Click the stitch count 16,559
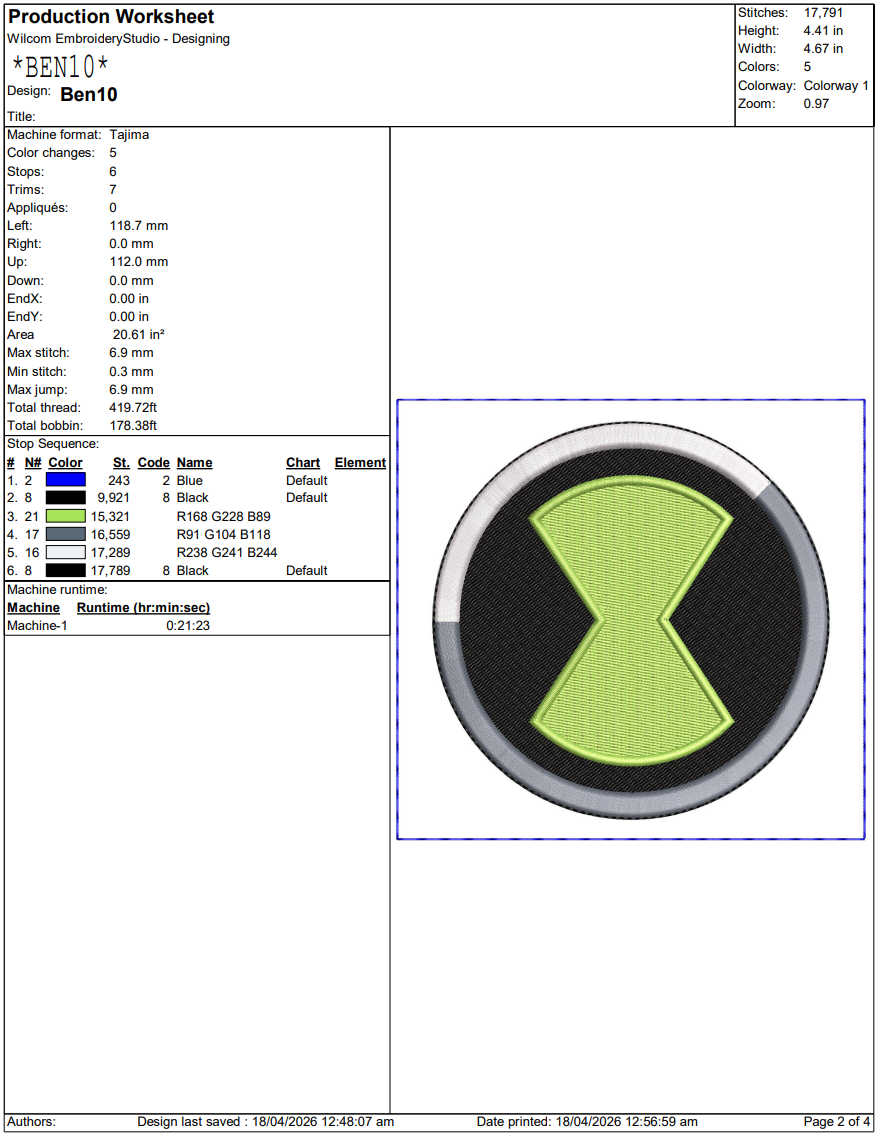Viewport: 875px width, 1134px height. (x=111, y=534)
